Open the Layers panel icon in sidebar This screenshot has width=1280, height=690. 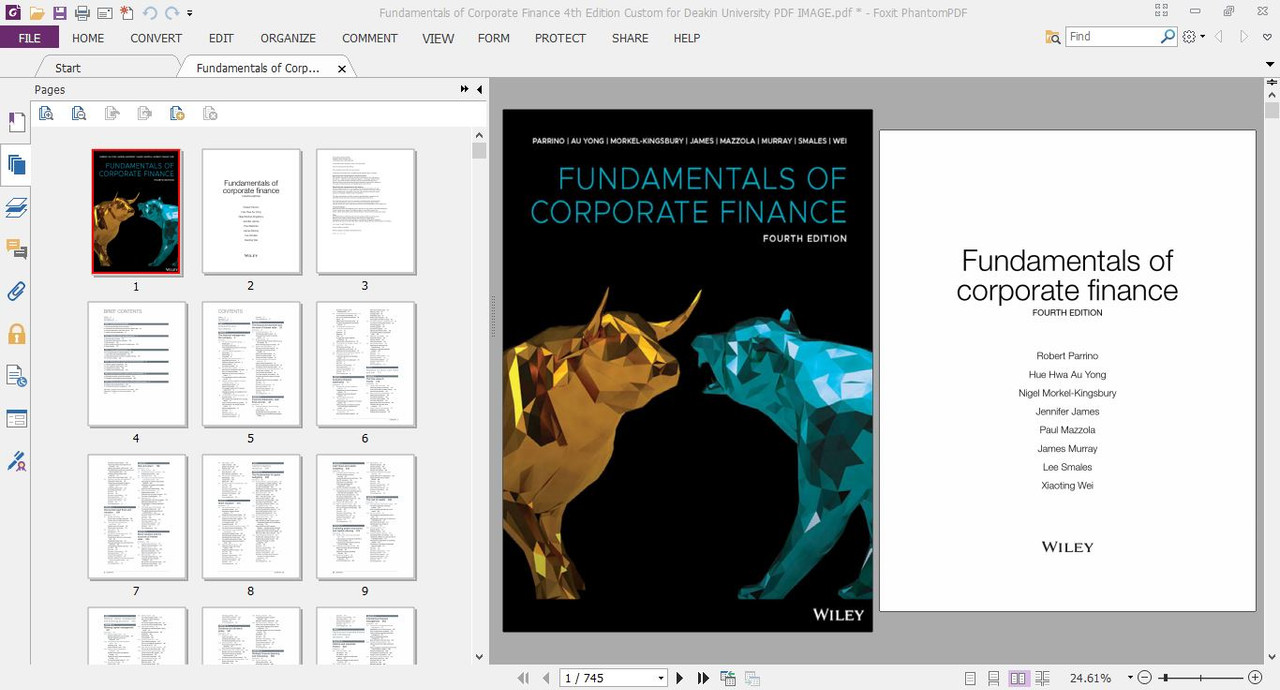click(16, 207)
